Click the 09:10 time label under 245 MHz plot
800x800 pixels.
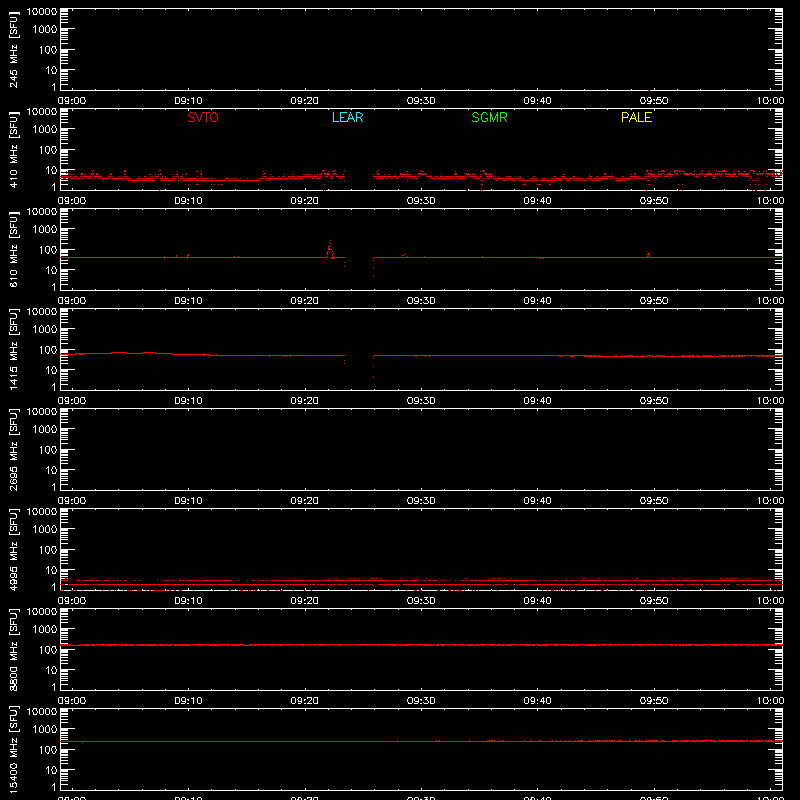point(188,101)
